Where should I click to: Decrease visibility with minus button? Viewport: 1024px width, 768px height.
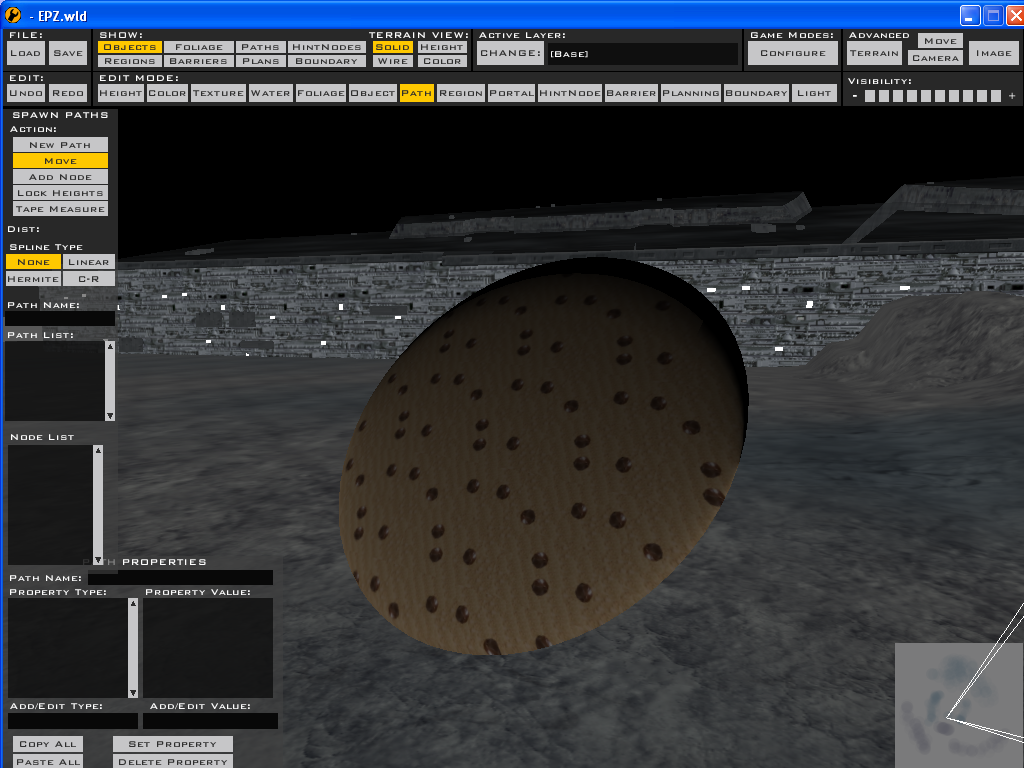pos(855,96)
